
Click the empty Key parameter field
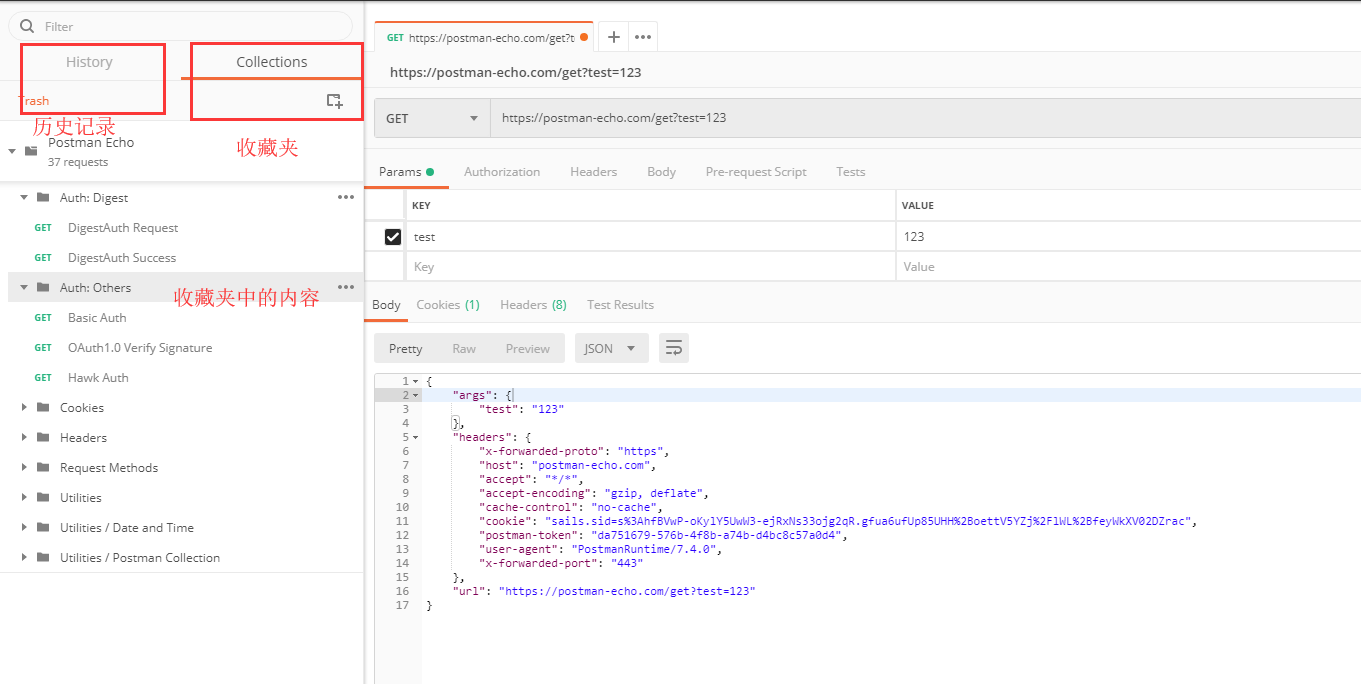click(x=650, y=267)
